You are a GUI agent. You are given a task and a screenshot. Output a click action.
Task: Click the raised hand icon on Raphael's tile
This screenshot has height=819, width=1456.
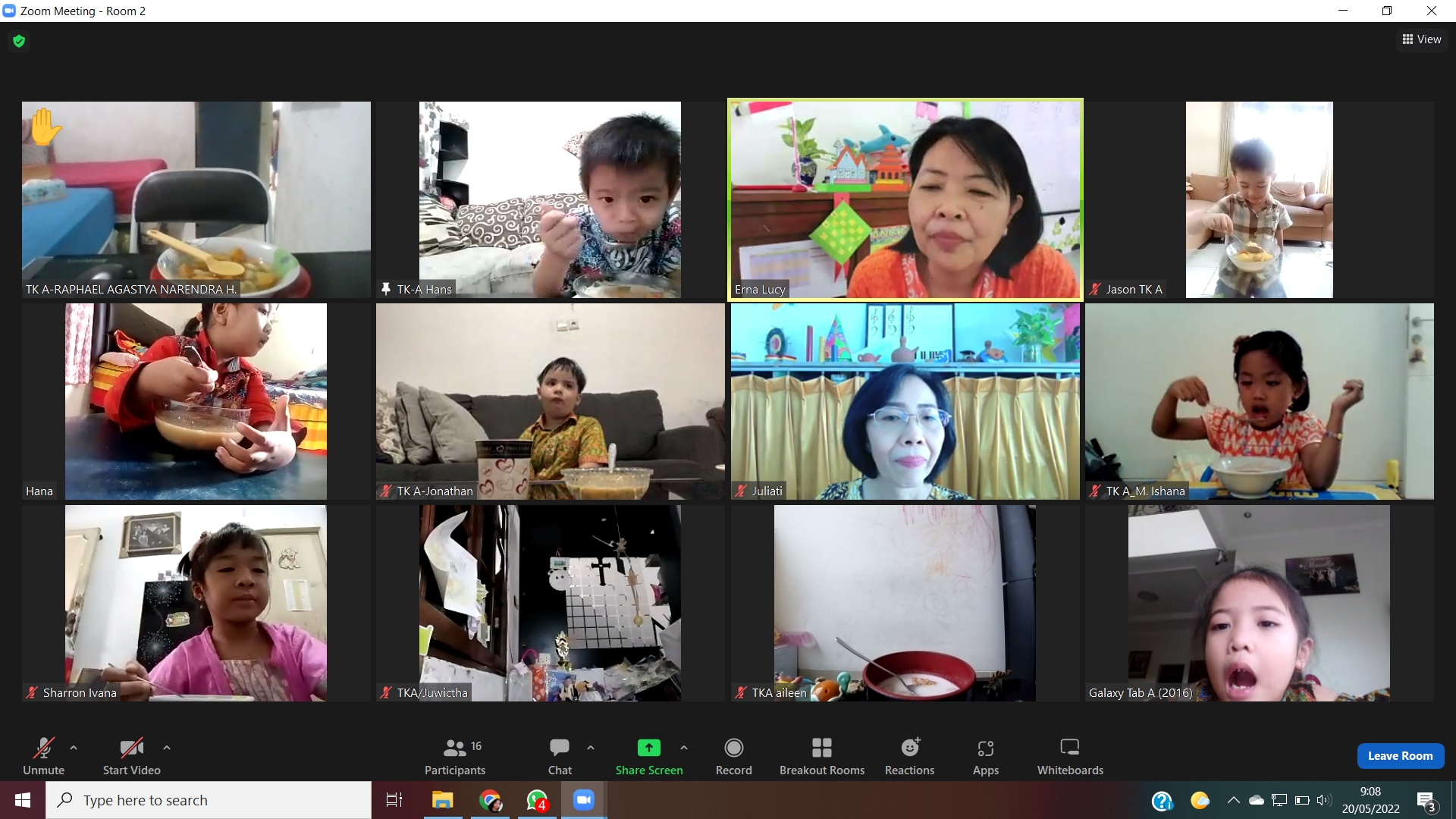pos(45,127)
